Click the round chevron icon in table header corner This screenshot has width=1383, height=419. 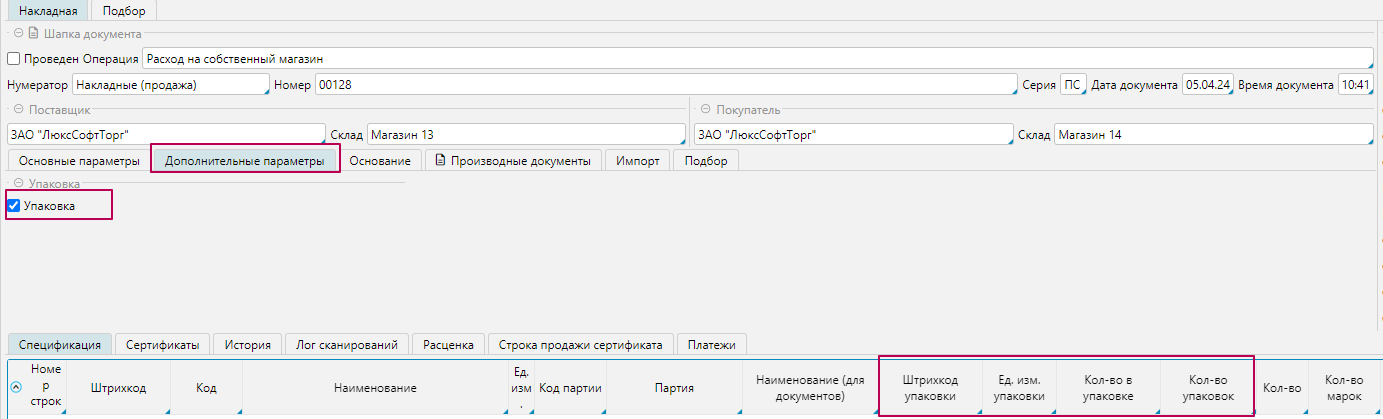[x=16, y=388]
